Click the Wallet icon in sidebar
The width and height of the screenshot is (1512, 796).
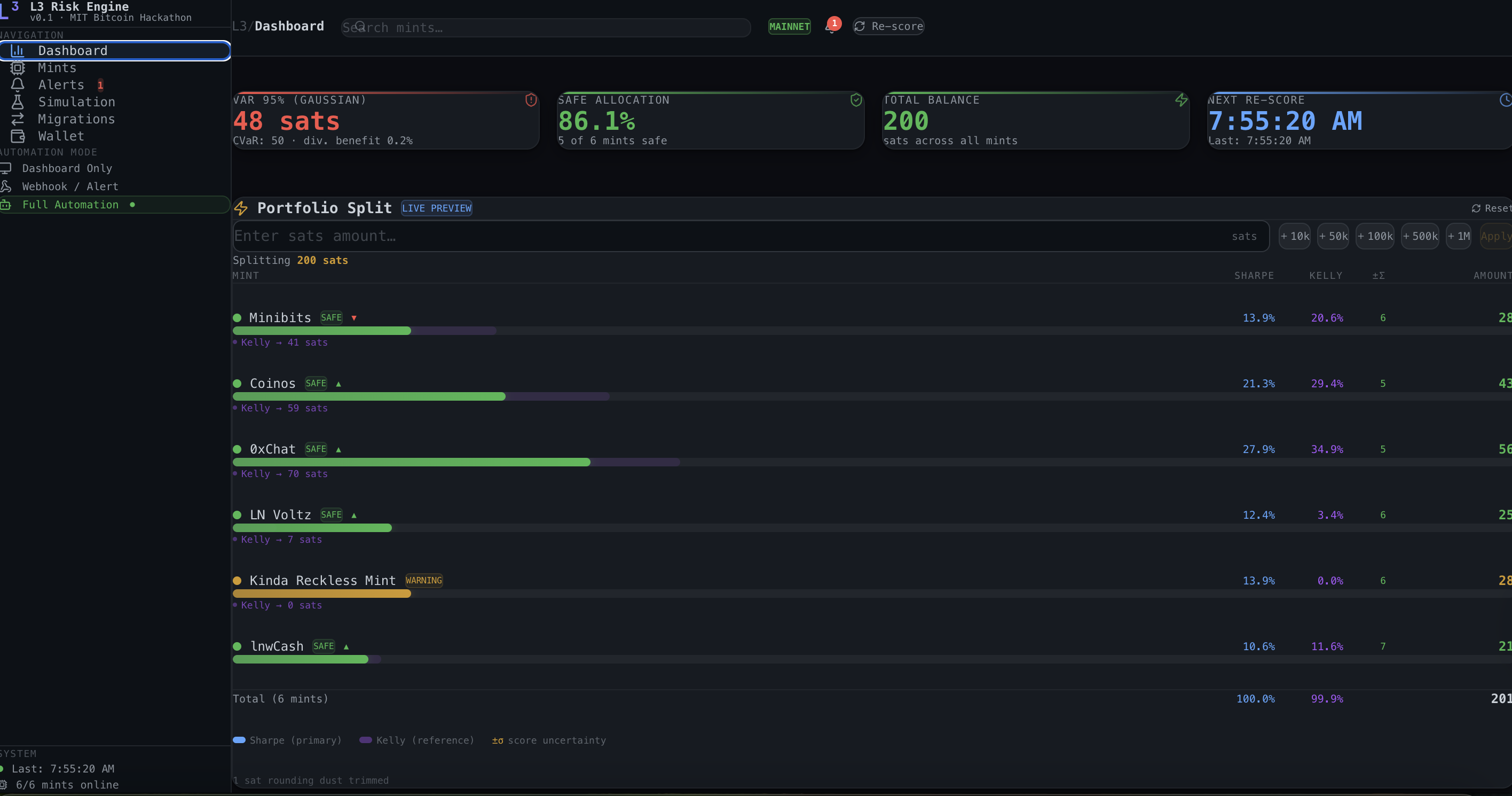pos(18,136)
